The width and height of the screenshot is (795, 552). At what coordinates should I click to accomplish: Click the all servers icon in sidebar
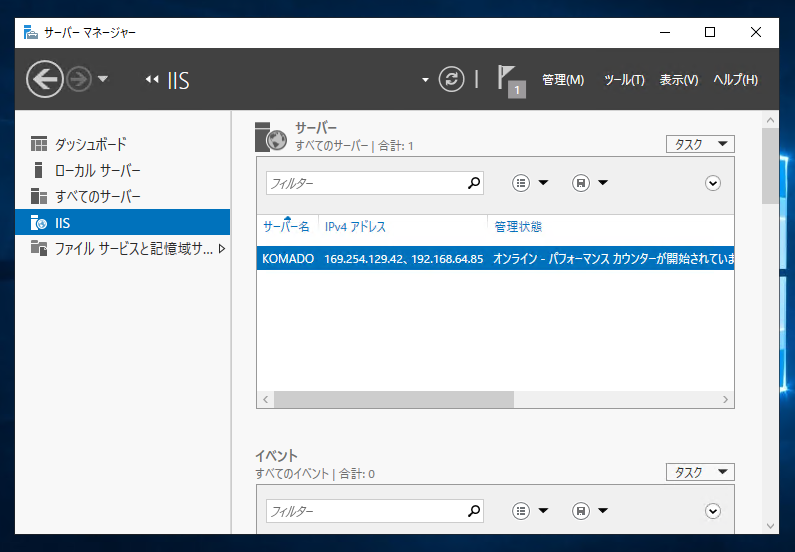pyautogui.click(x=39, y=196)
